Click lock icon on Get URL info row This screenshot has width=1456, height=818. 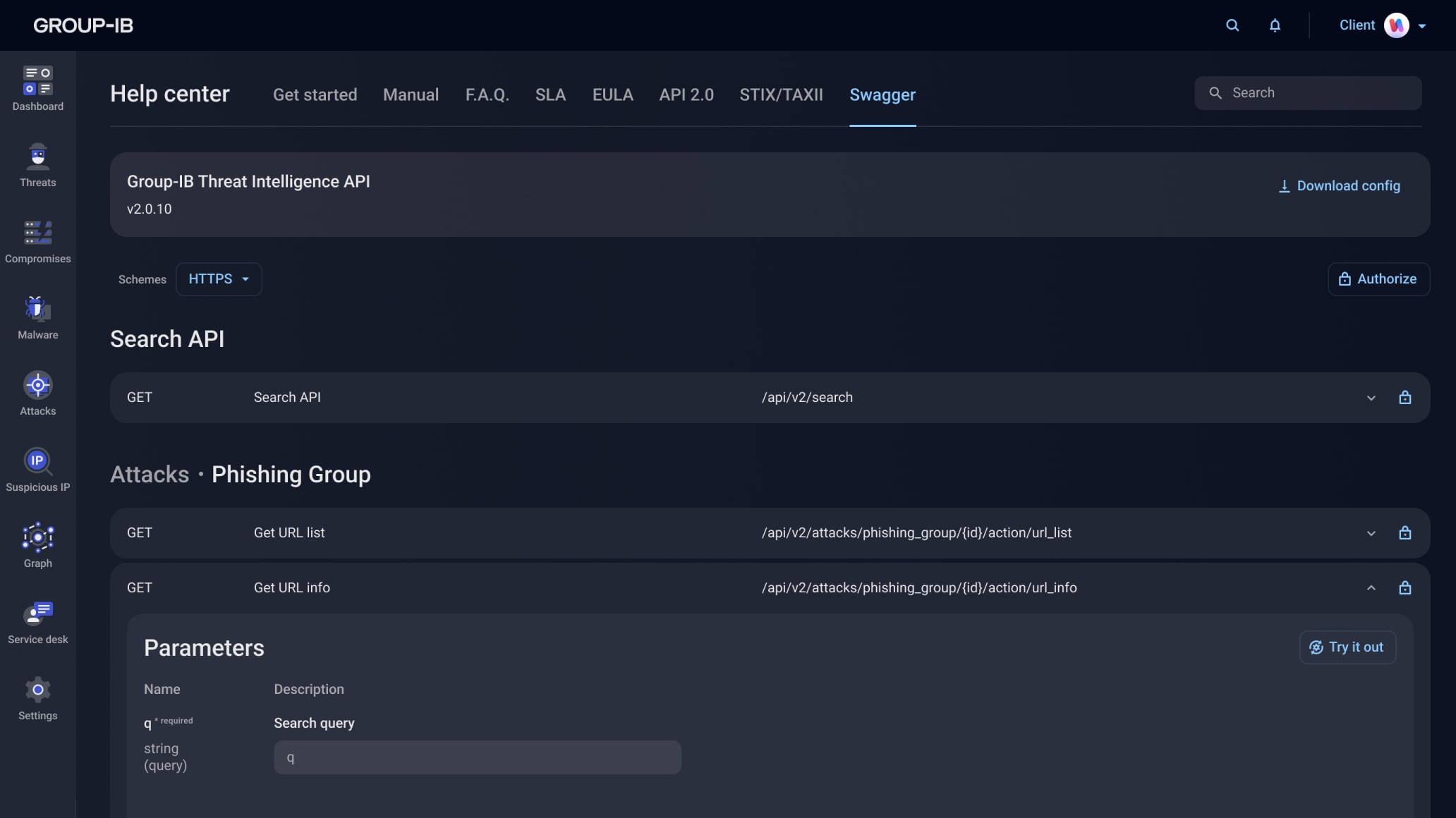tap(1405, 588)
